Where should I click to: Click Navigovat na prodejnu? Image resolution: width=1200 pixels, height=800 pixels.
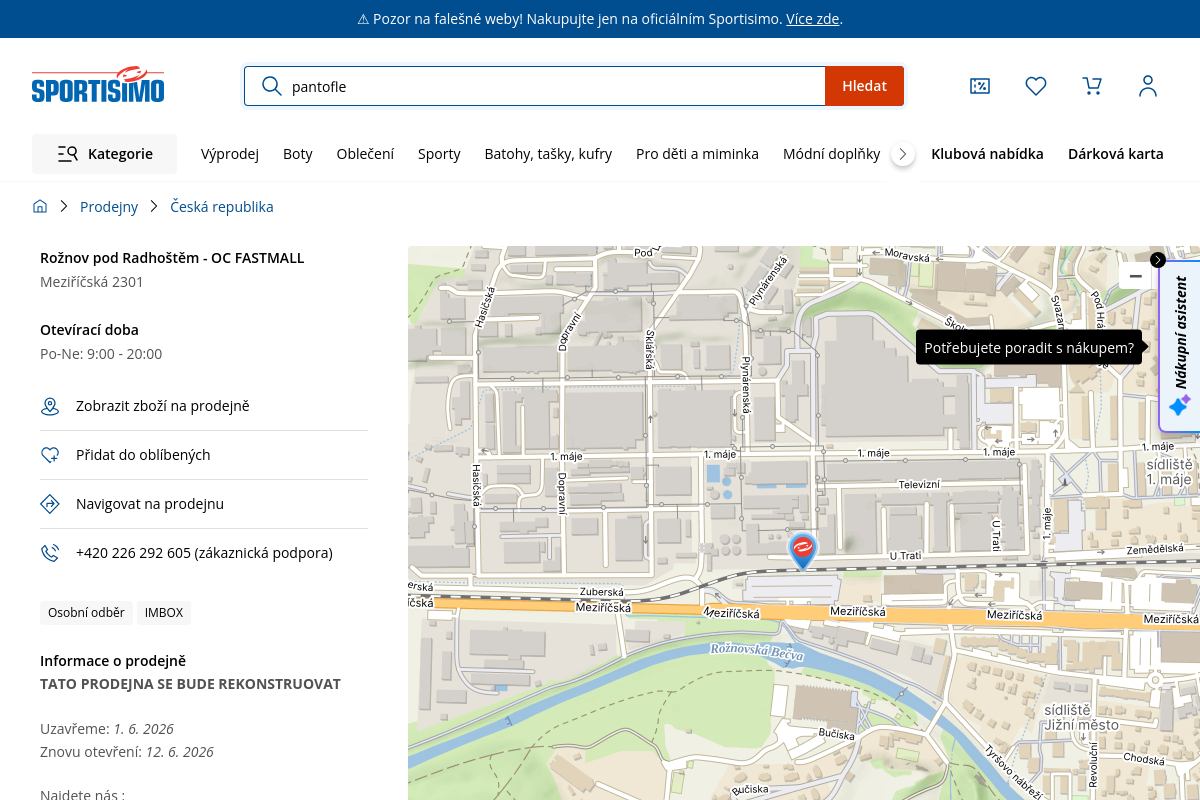coord(150,504)
